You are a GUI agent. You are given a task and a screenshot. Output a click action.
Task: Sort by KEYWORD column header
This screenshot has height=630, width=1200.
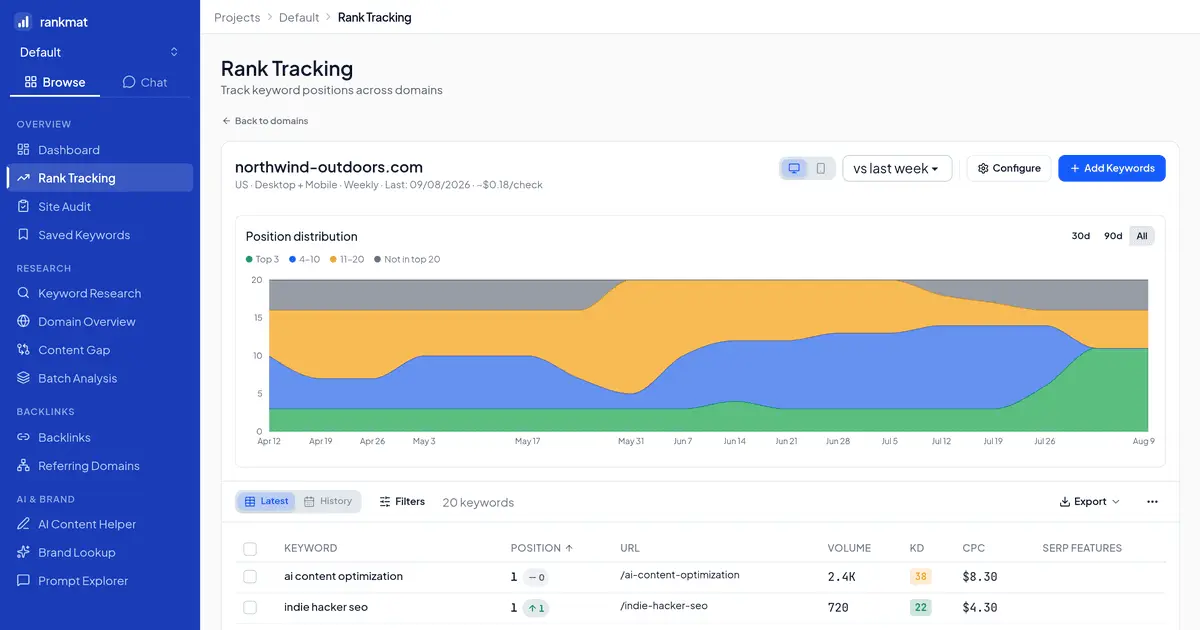[310, 548]
